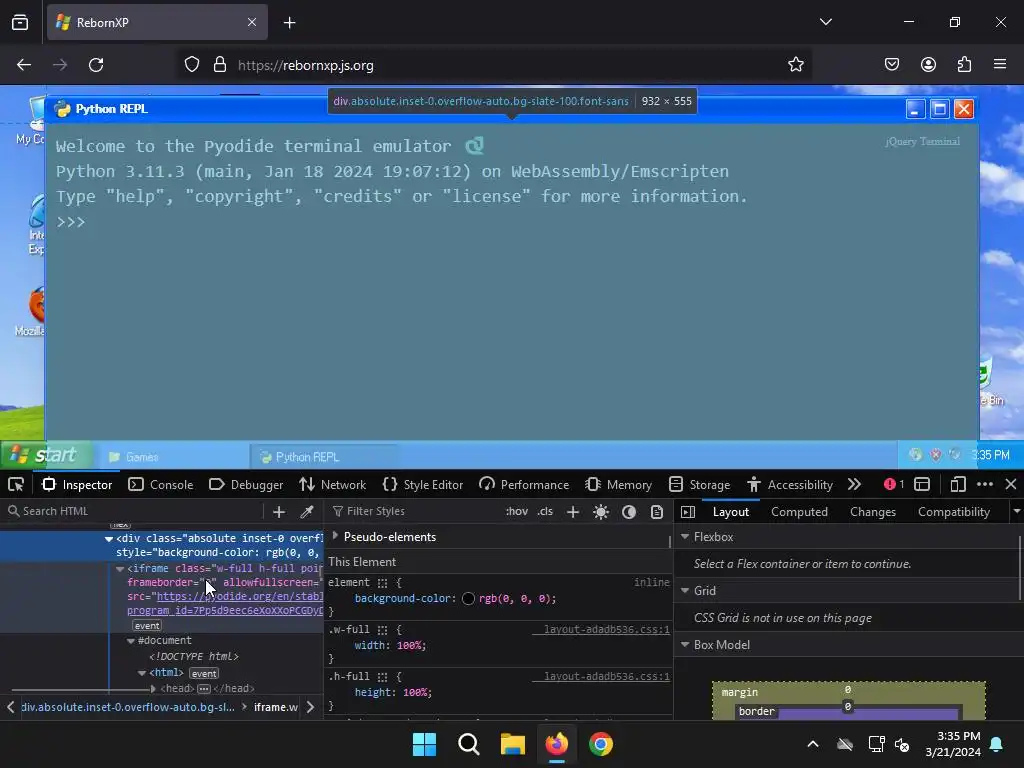Switch to the Debugger tab

click(246, 485)
